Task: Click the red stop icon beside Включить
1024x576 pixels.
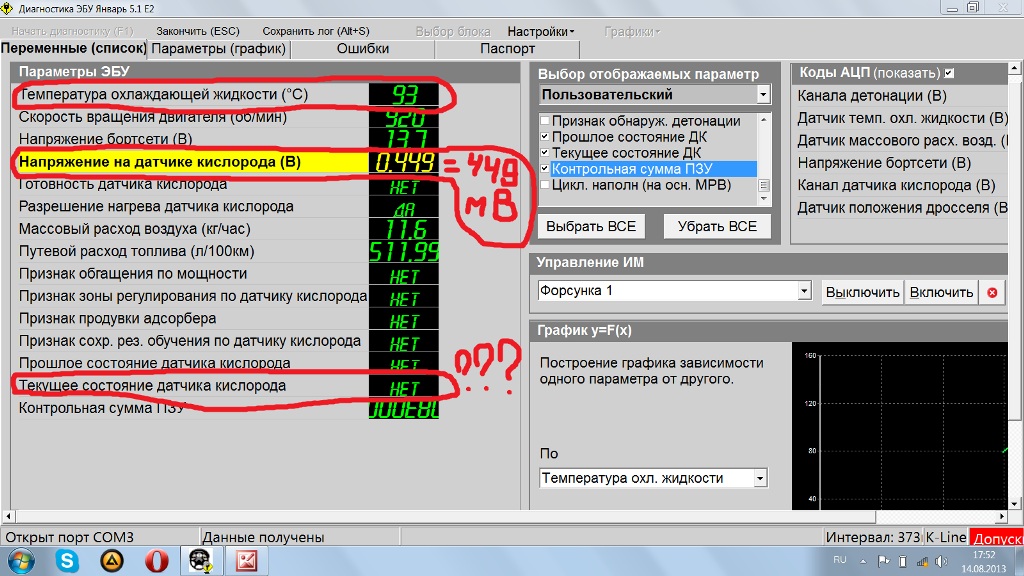Action: coord(992,292)
